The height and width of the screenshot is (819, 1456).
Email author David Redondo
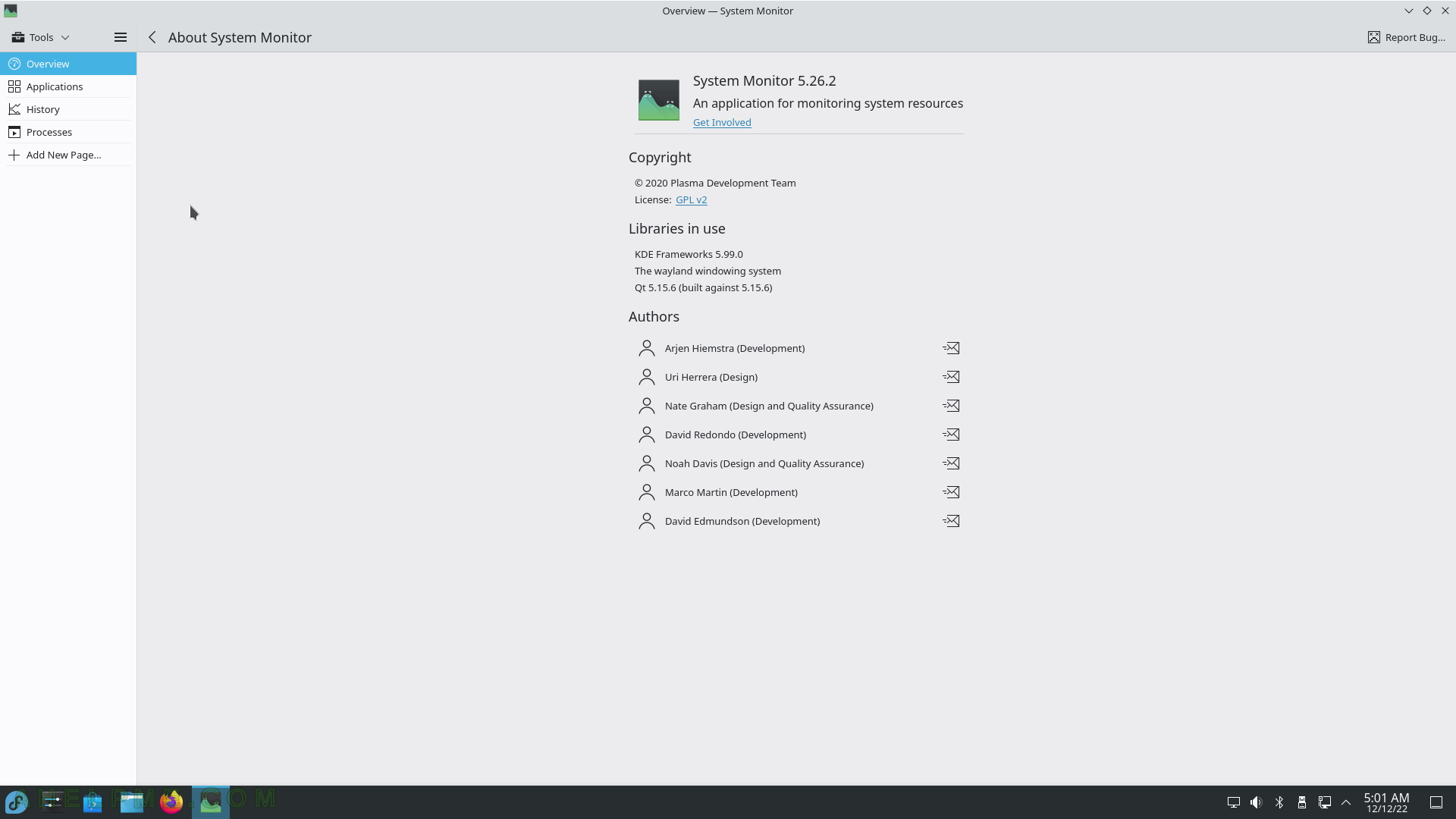pyautogui.click(x=951, y=435)
